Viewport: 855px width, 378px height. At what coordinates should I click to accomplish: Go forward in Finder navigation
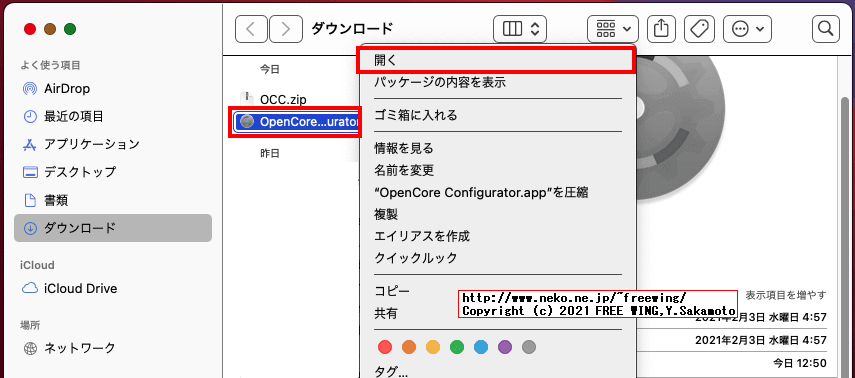(x=286, y=29)
